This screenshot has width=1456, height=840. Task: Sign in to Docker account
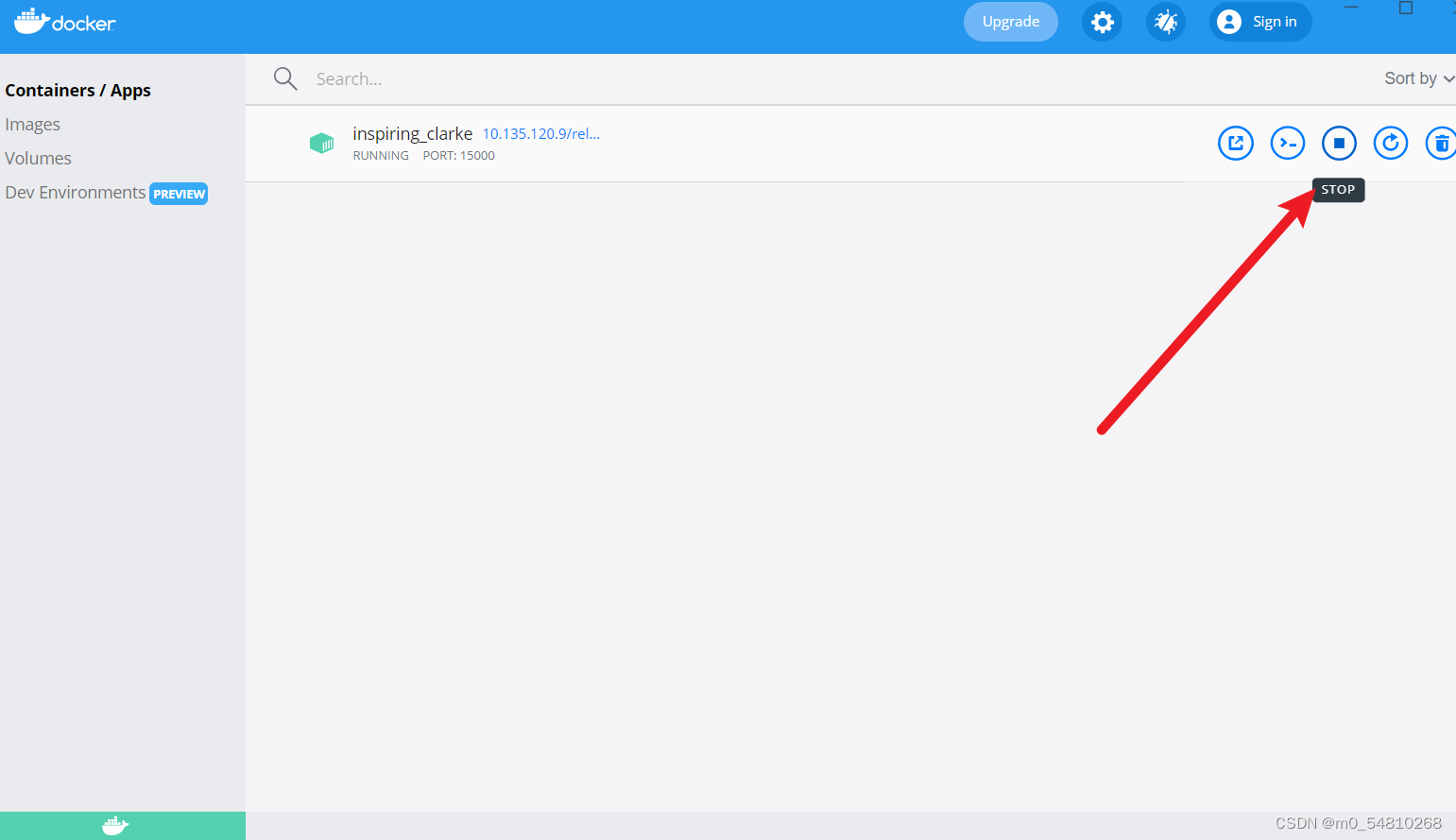(1260, 22)
